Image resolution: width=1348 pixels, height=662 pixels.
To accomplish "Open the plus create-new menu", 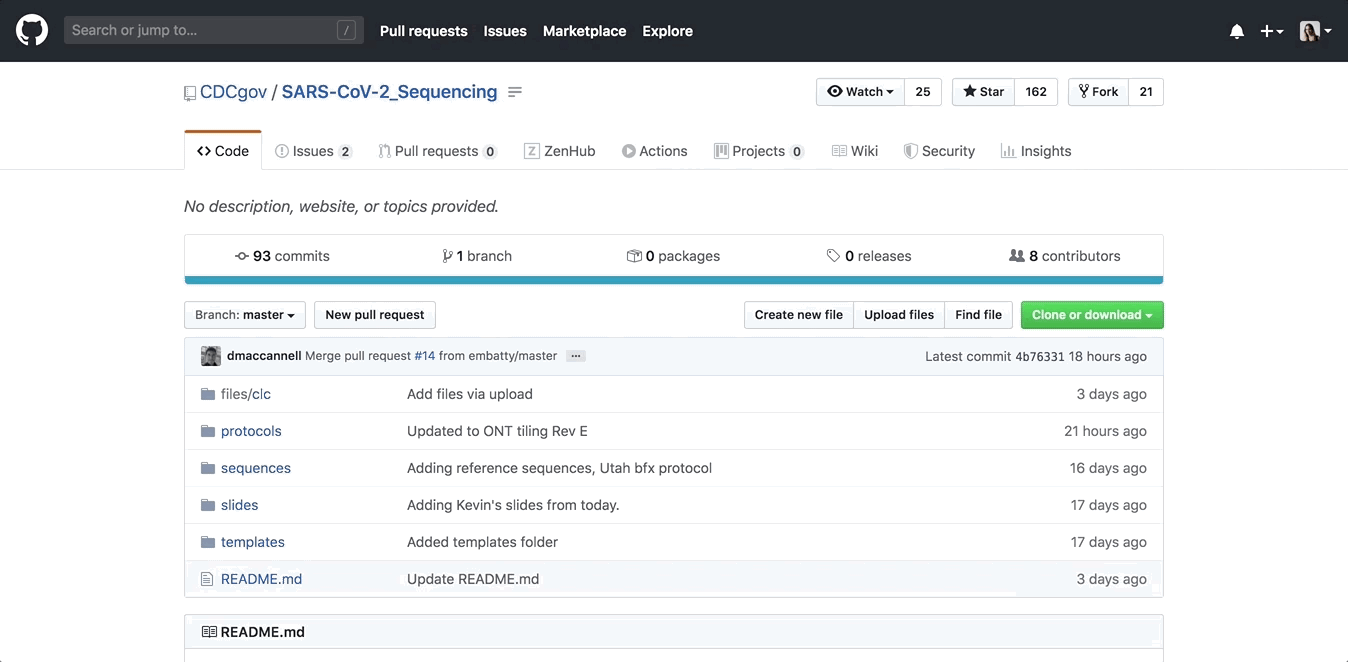I will click(x=1271, y=31).
